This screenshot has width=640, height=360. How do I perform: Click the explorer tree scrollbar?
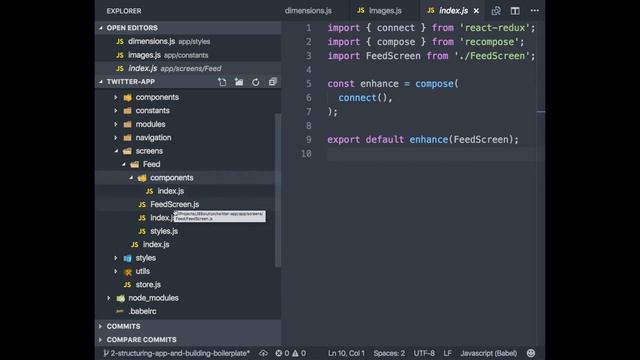[x=278, y=190]
